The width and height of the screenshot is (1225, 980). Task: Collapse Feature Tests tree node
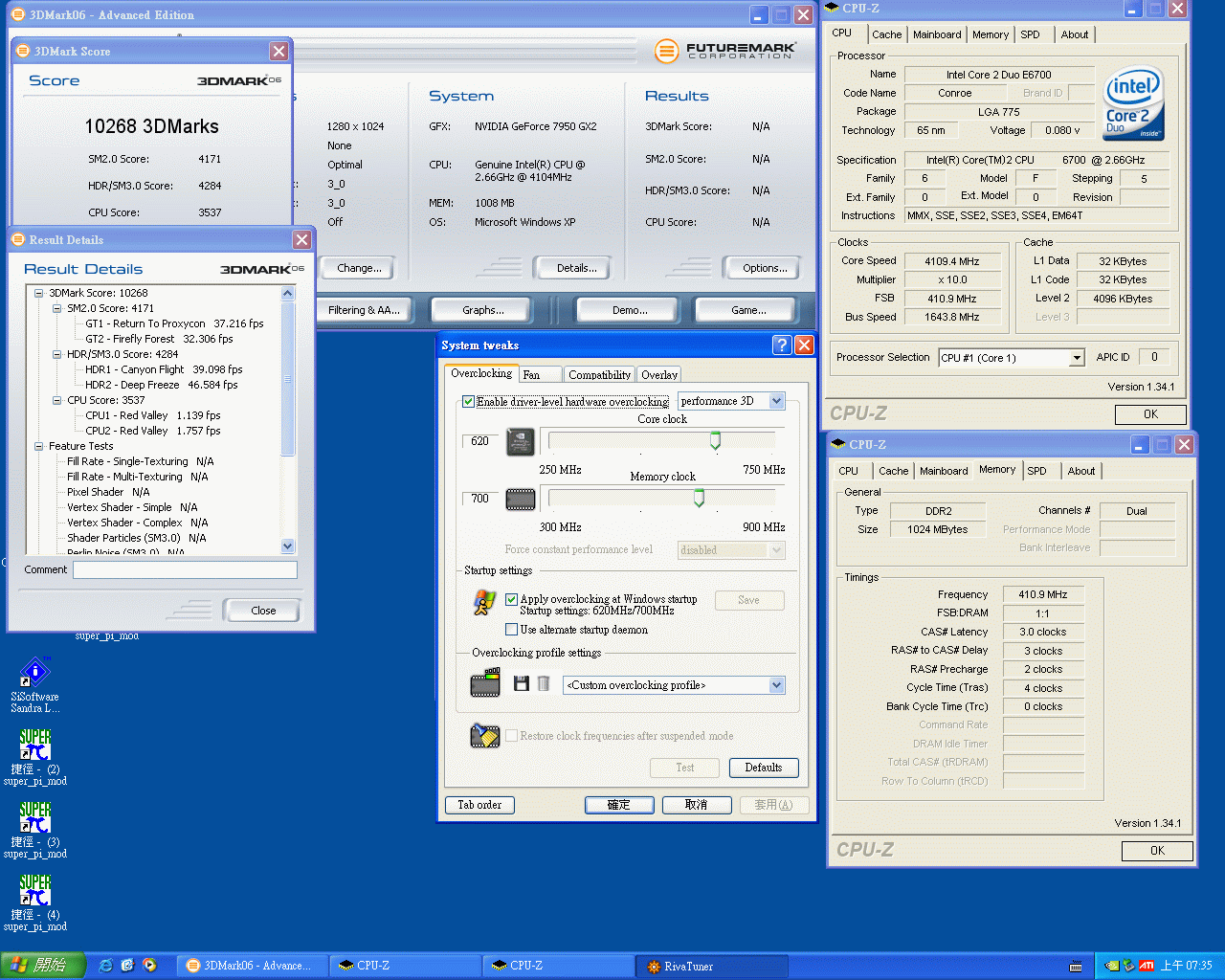click(x=39, y=446)
